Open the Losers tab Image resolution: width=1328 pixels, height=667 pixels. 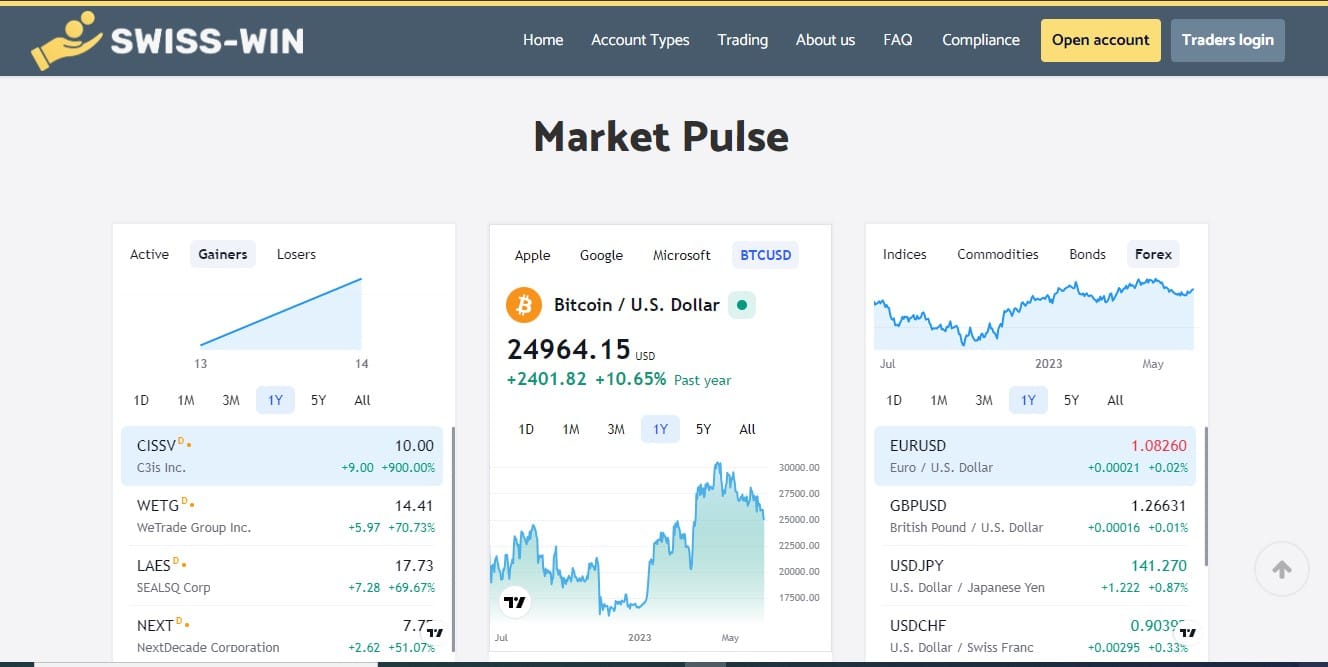[x=296, y=254]
